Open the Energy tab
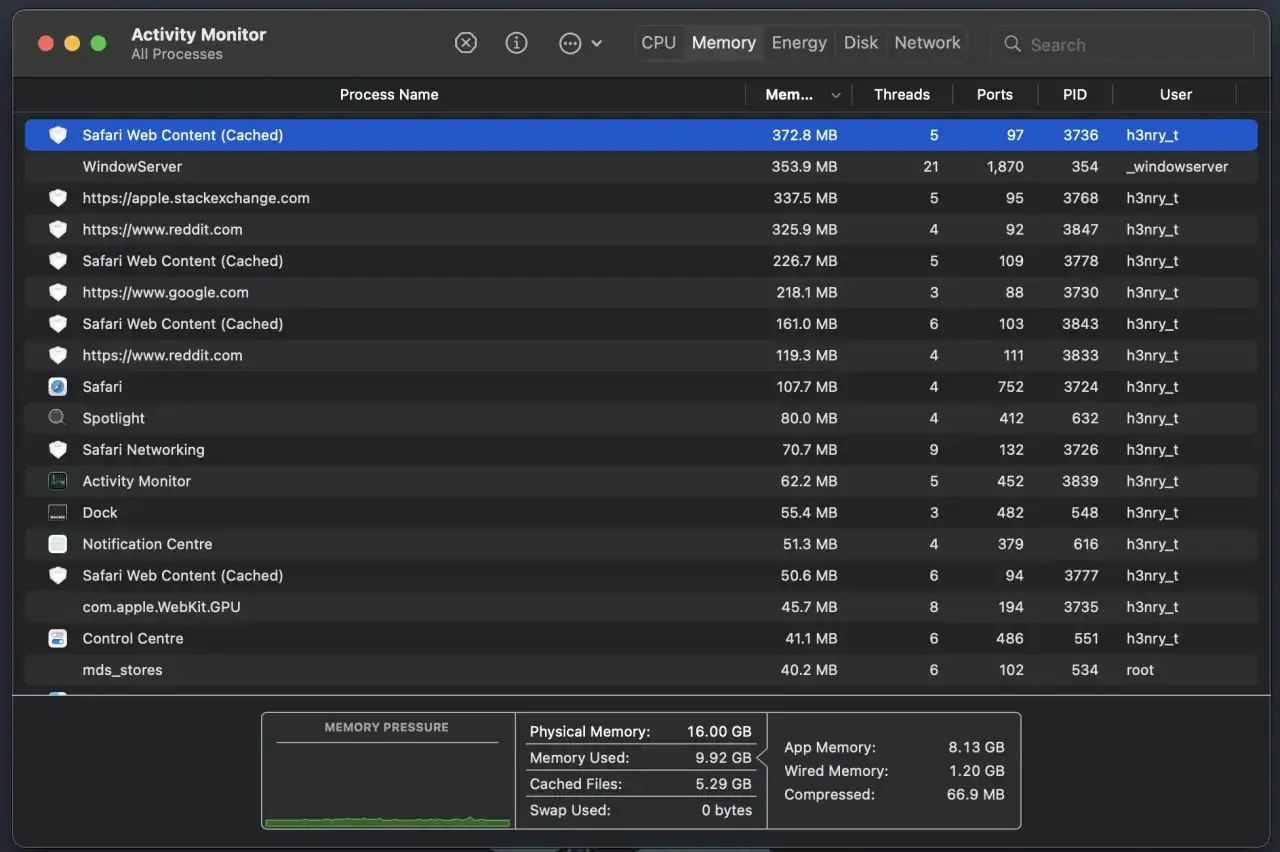The height and width of the screenshot is (852, 1280). tap(799, 43)
